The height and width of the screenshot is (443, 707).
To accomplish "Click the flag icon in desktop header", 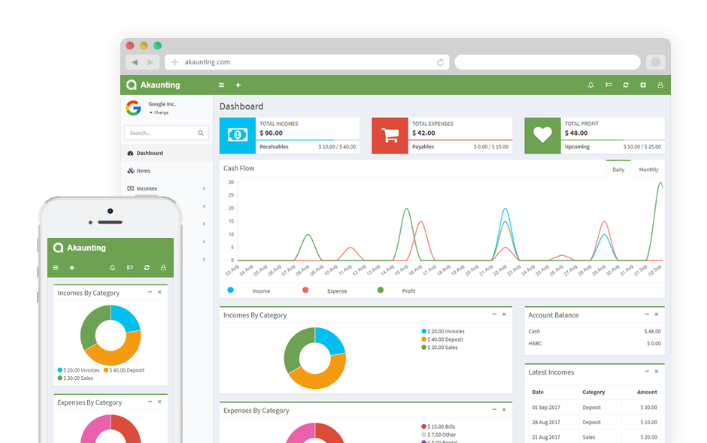I will [608, 85].
